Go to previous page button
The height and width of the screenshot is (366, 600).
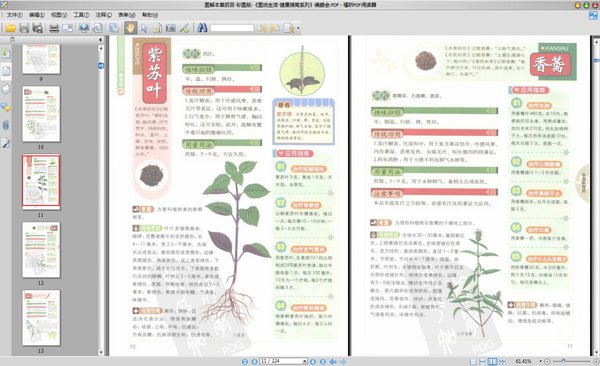(254, 361)
